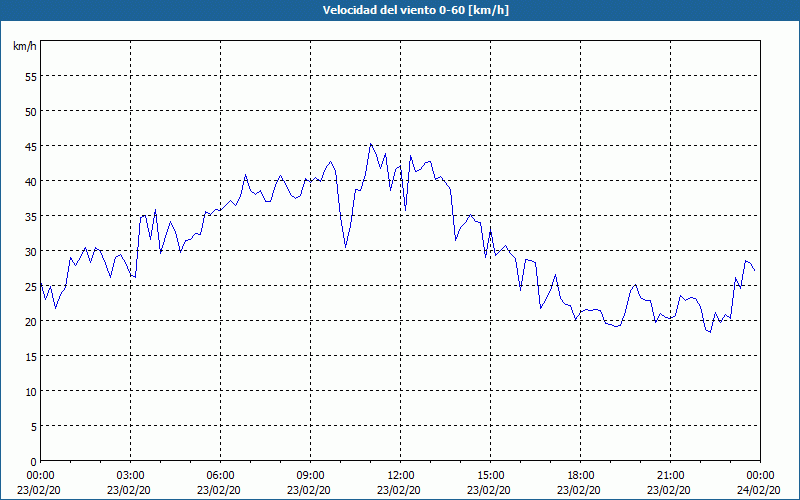Image resolution: width=800 pixels, height=500 pixels.
Task: Click the chart title 'Velocidad del viento 0-60 [km/h]'
Action: 415,10
